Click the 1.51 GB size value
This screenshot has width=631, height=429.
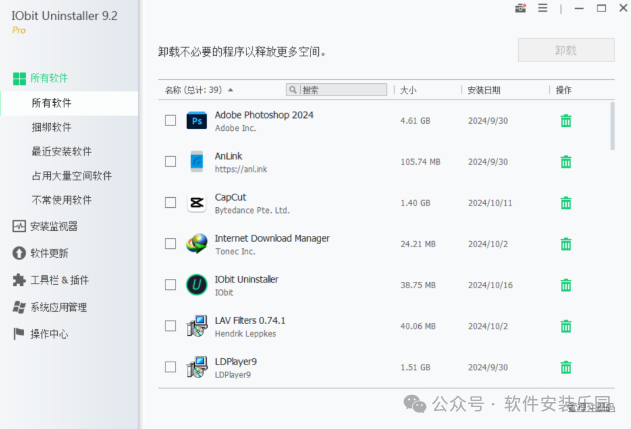click(x=415, y=367)
